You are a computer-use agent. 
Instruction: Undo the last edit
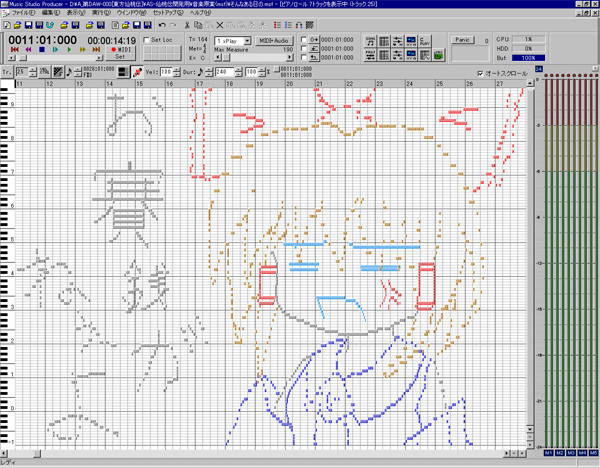(x=162, y=25)
